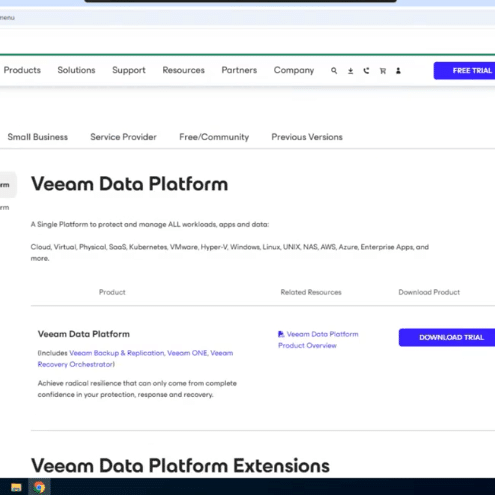Image resolution: width=495 pixels, height=495 pixels.
Task: Open the shopping cart icon
Action: (383, 71)
